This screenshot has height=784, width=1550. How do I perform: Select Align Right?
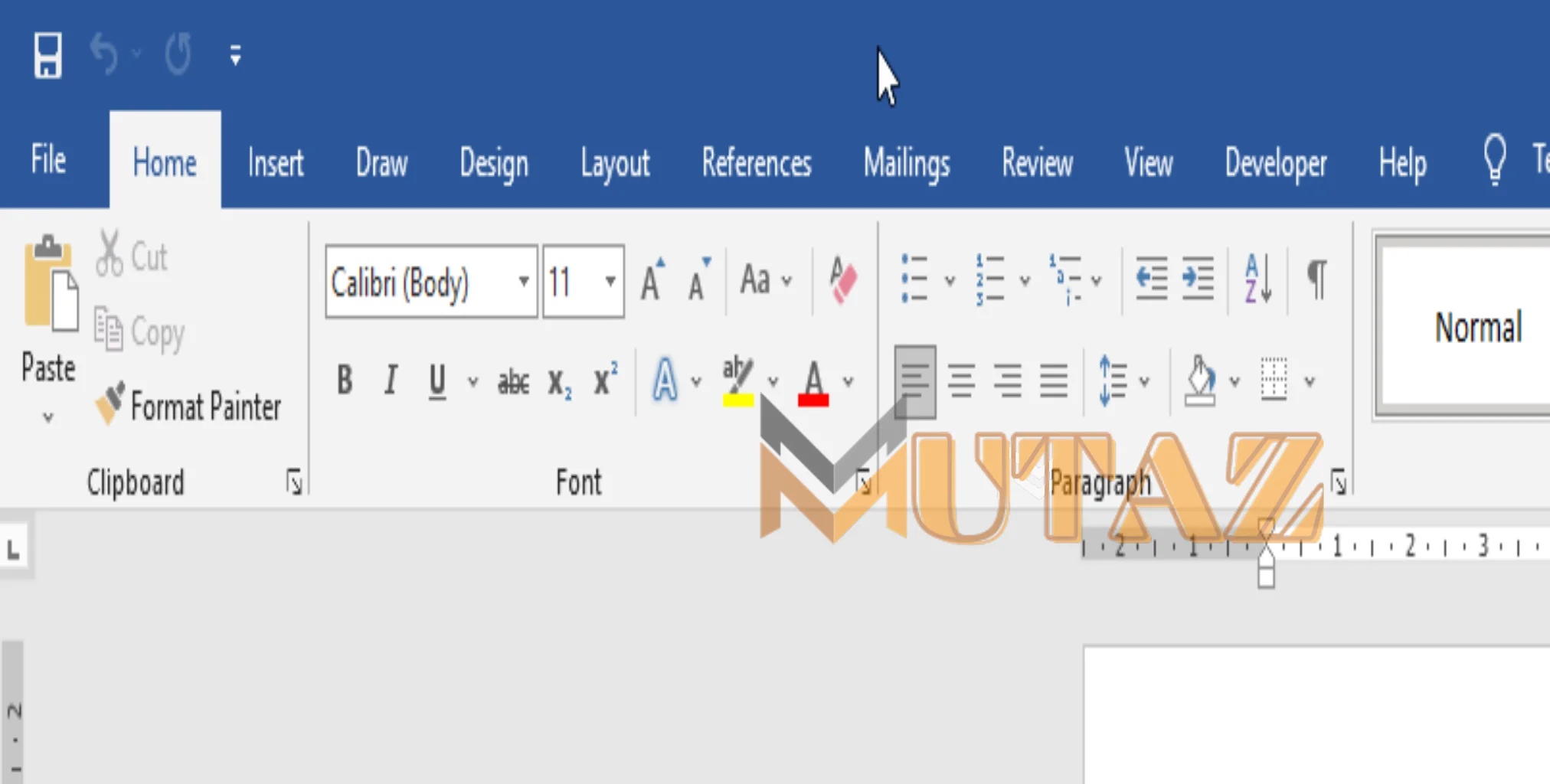1008,381
